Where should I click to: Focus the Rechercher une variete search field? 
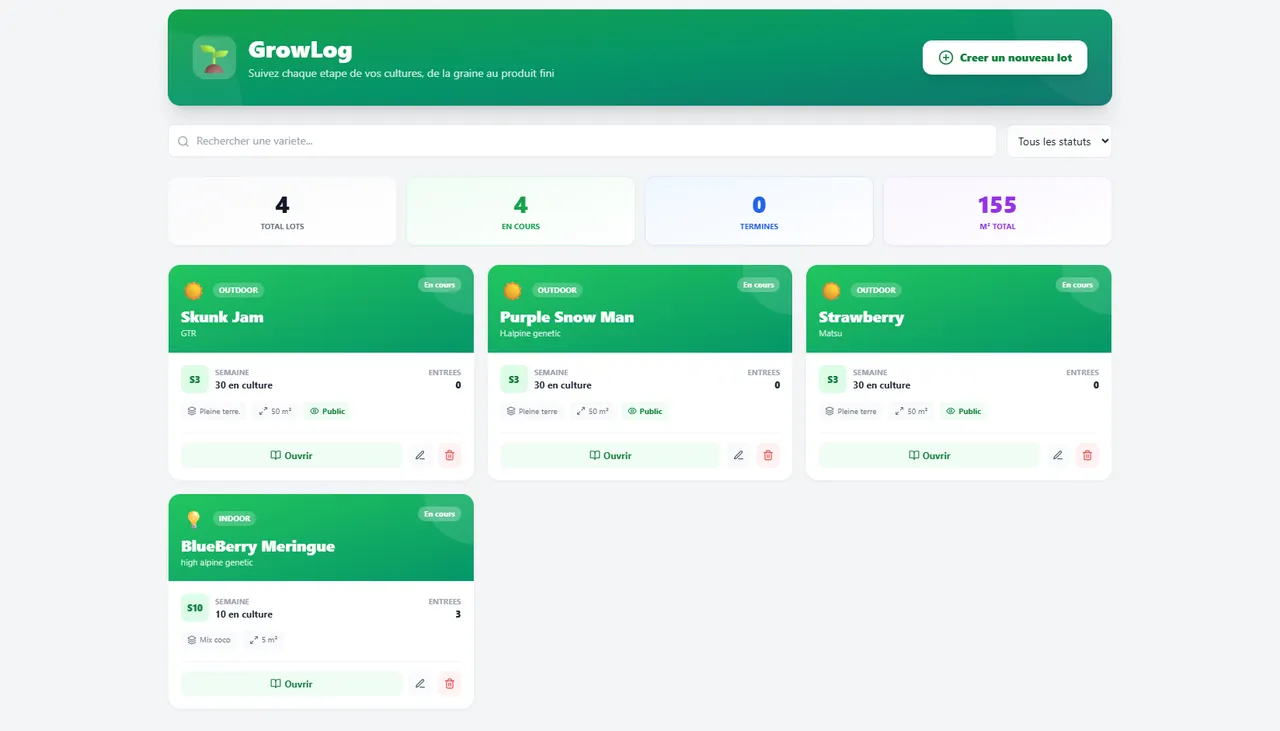[x=582, y=141]
